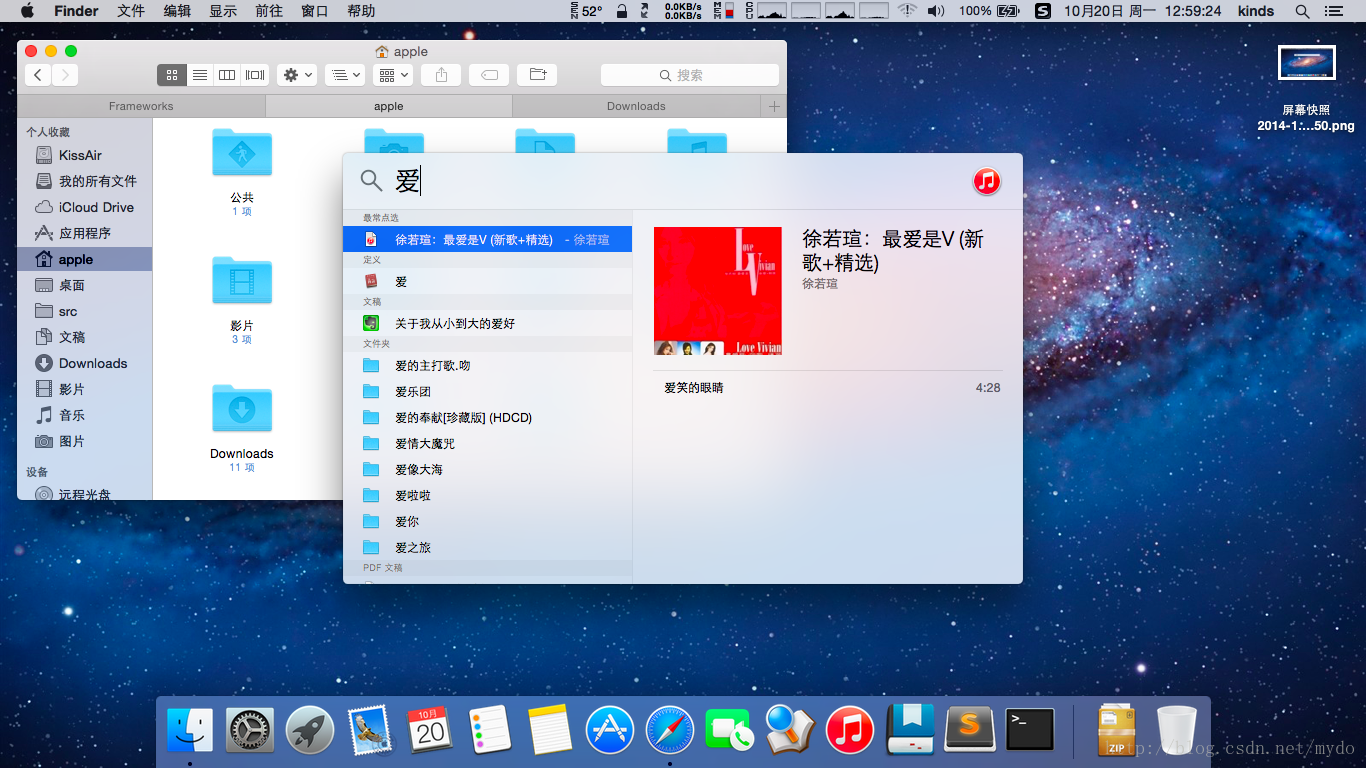The width and height of the screenshot is (1366, 768).
Task: Click the iTunes icon in Spotlight header
Action: coord(987,181)
